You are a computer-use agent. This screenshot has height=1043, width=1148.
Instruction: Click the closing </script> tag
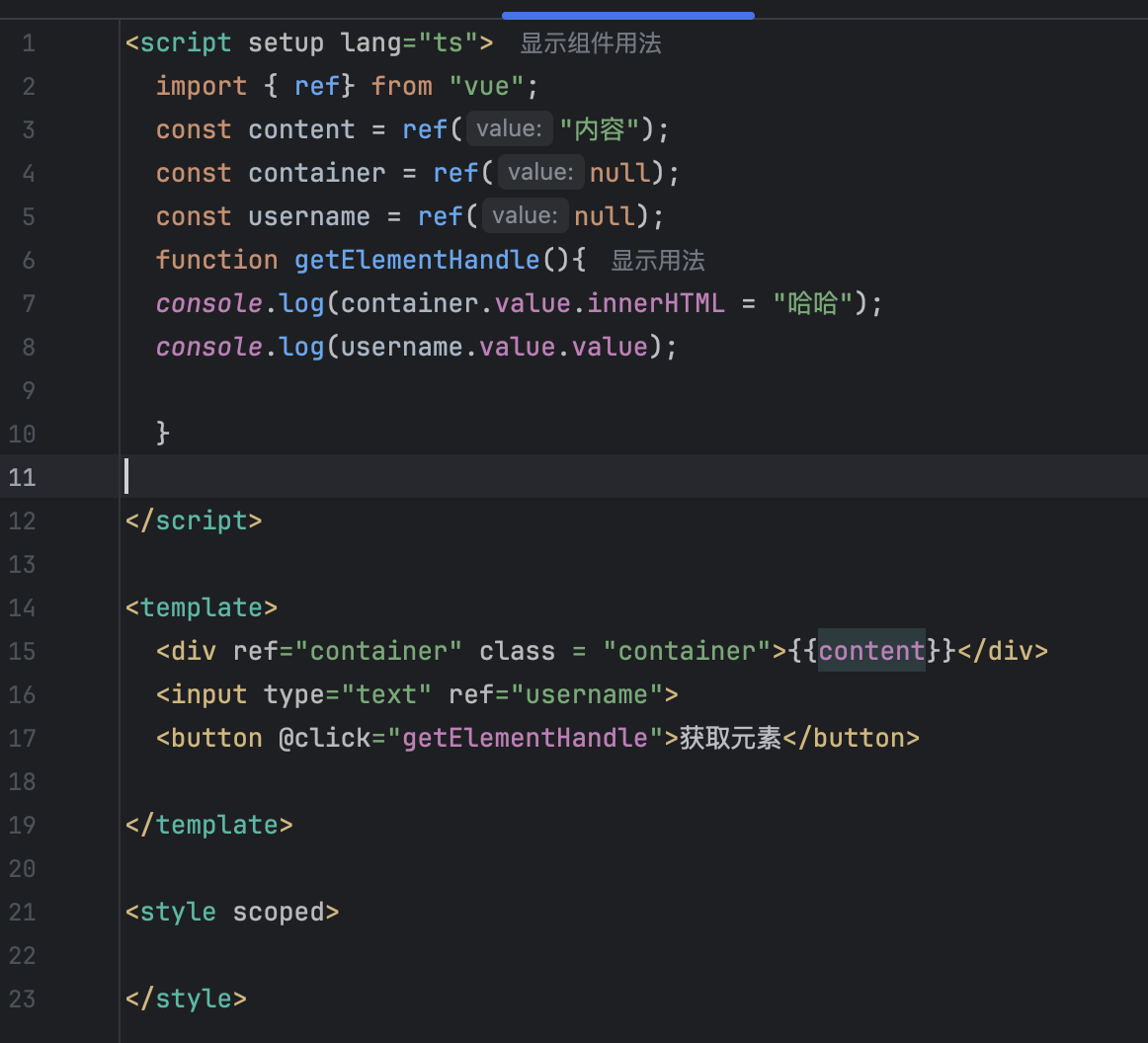[194, 521]
